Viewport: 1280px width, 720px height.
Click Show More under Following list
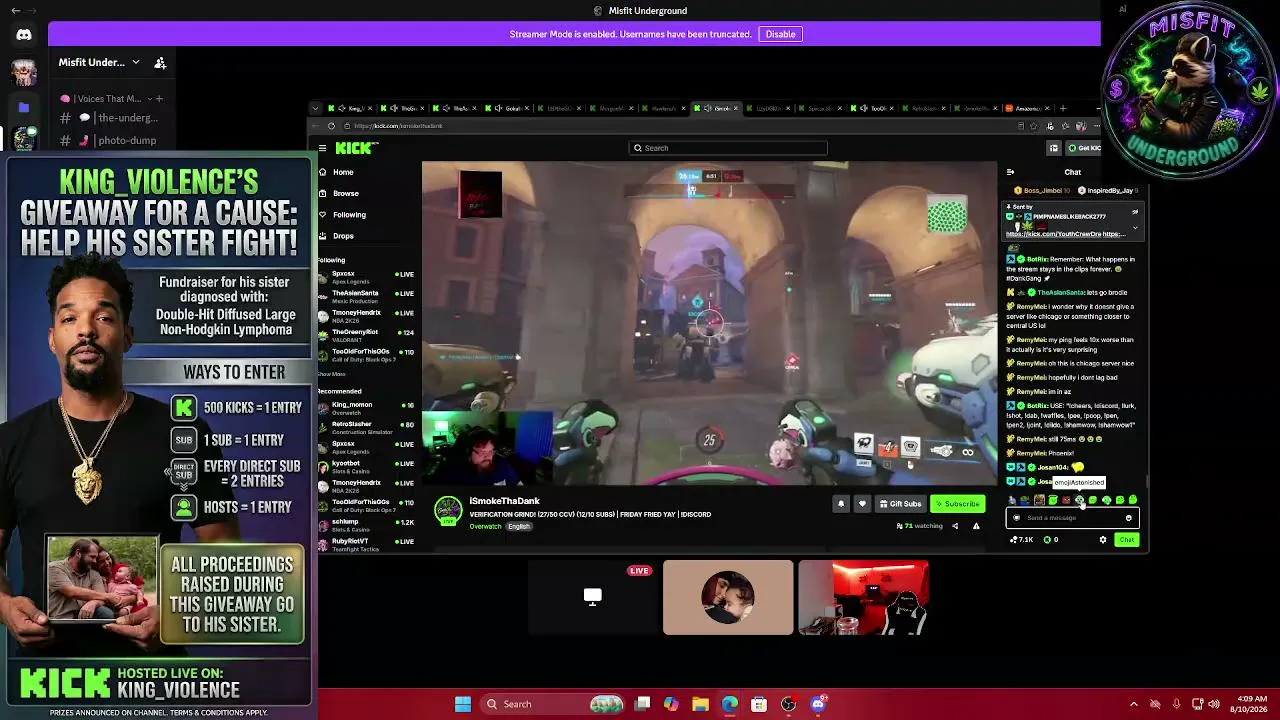(x=332, y=374)
